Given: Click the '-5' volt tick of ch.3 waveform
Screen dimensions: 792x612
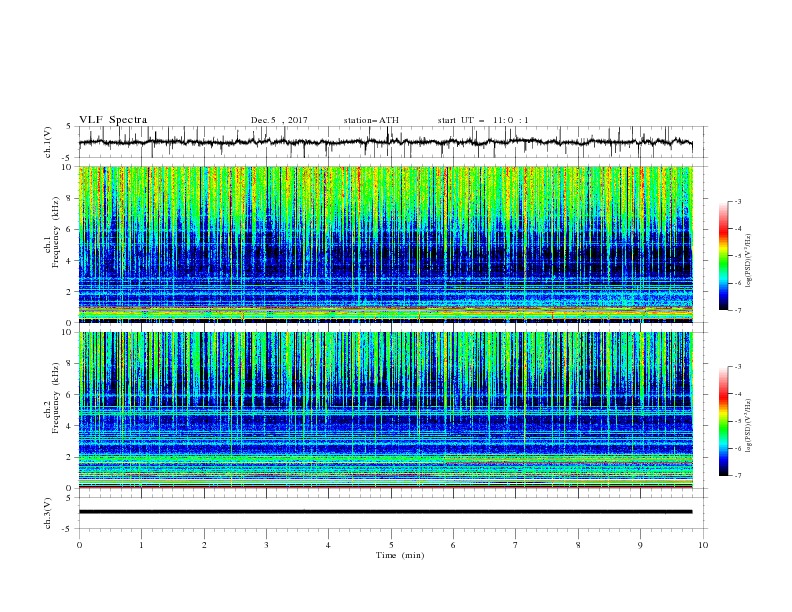Looking at the screenshot, I should click(x=68, y=529).
